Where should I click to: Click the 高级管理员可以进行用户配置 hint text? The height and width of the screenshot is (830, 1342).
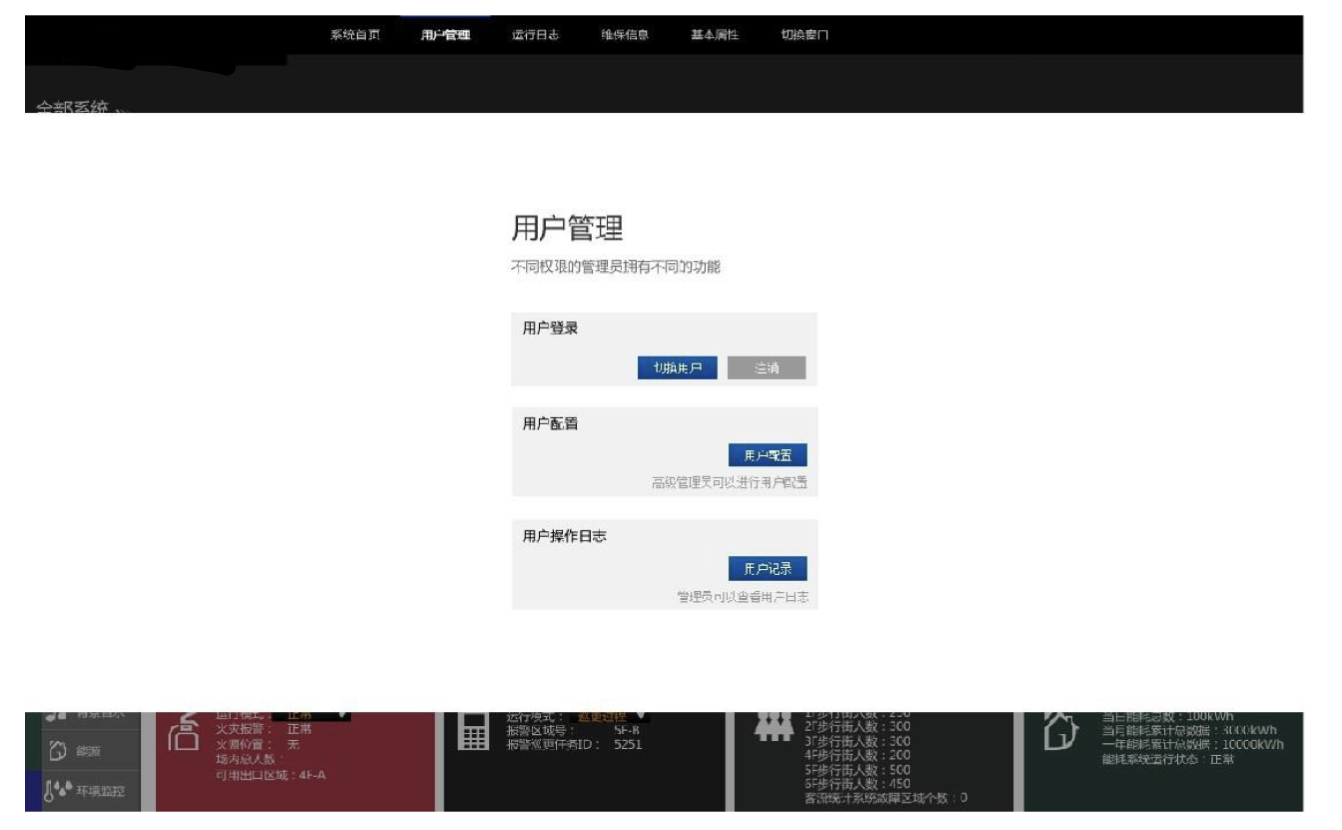[729, 483]
